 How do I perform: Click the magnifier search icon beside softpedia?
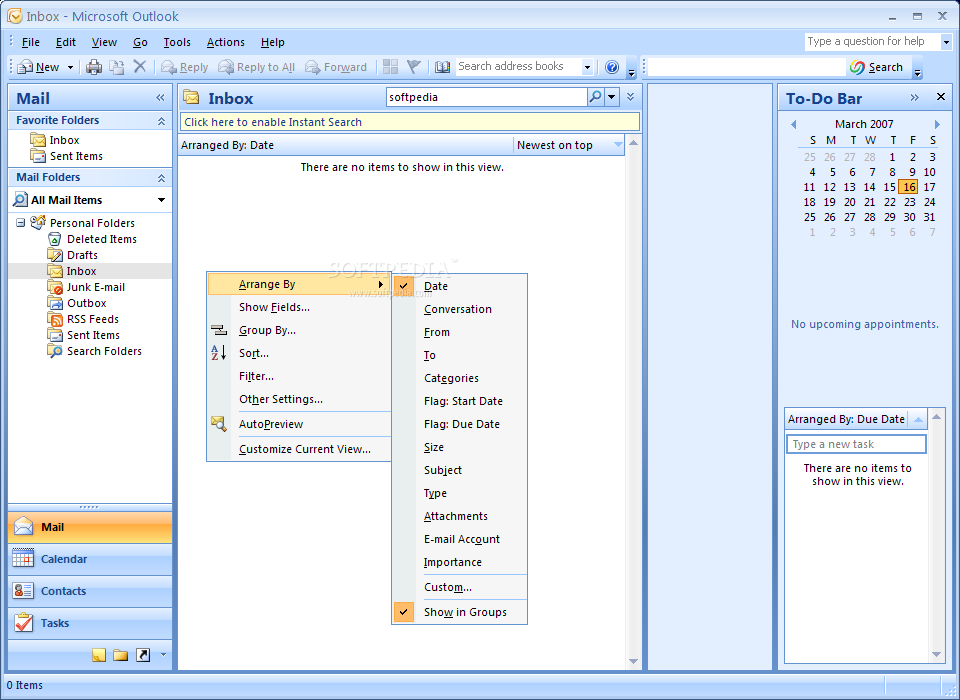(x=595, y=97)
